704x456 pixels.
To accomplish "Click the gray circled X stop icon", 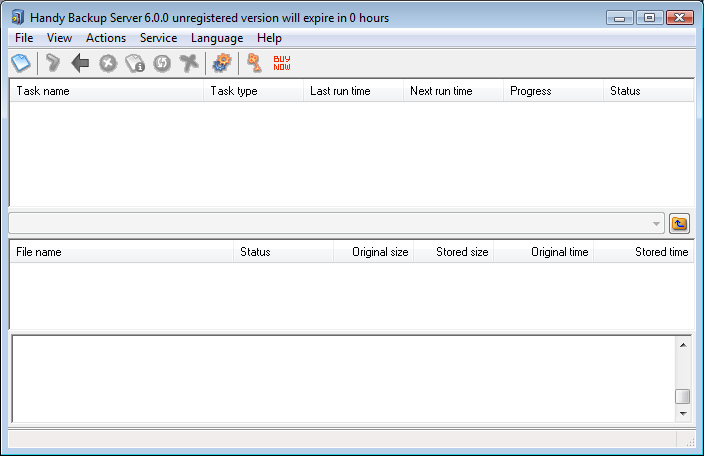I will pyautogui.click(x=108, y=63).
